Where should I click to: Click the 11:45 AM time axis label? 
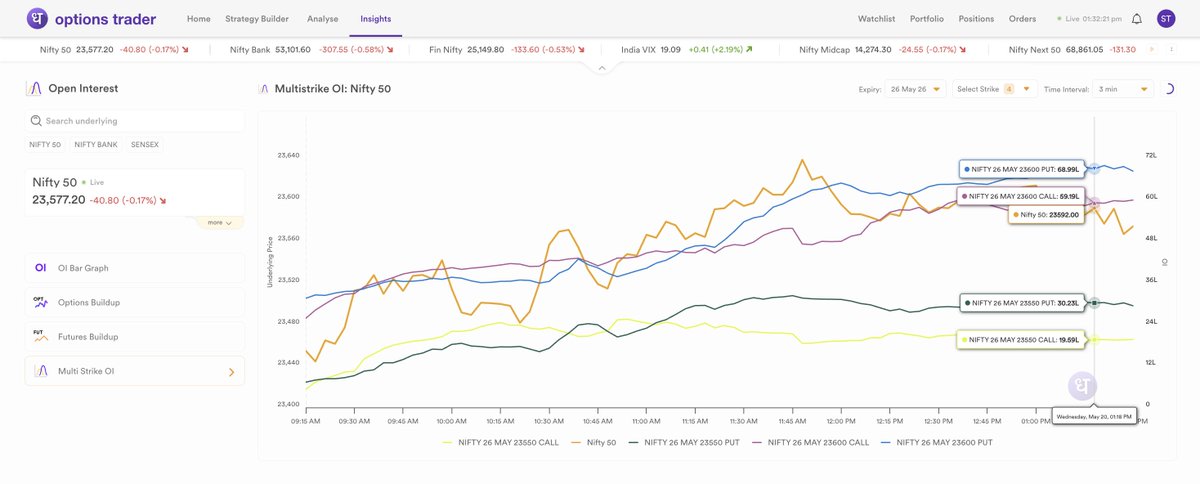tap(792, 421)
